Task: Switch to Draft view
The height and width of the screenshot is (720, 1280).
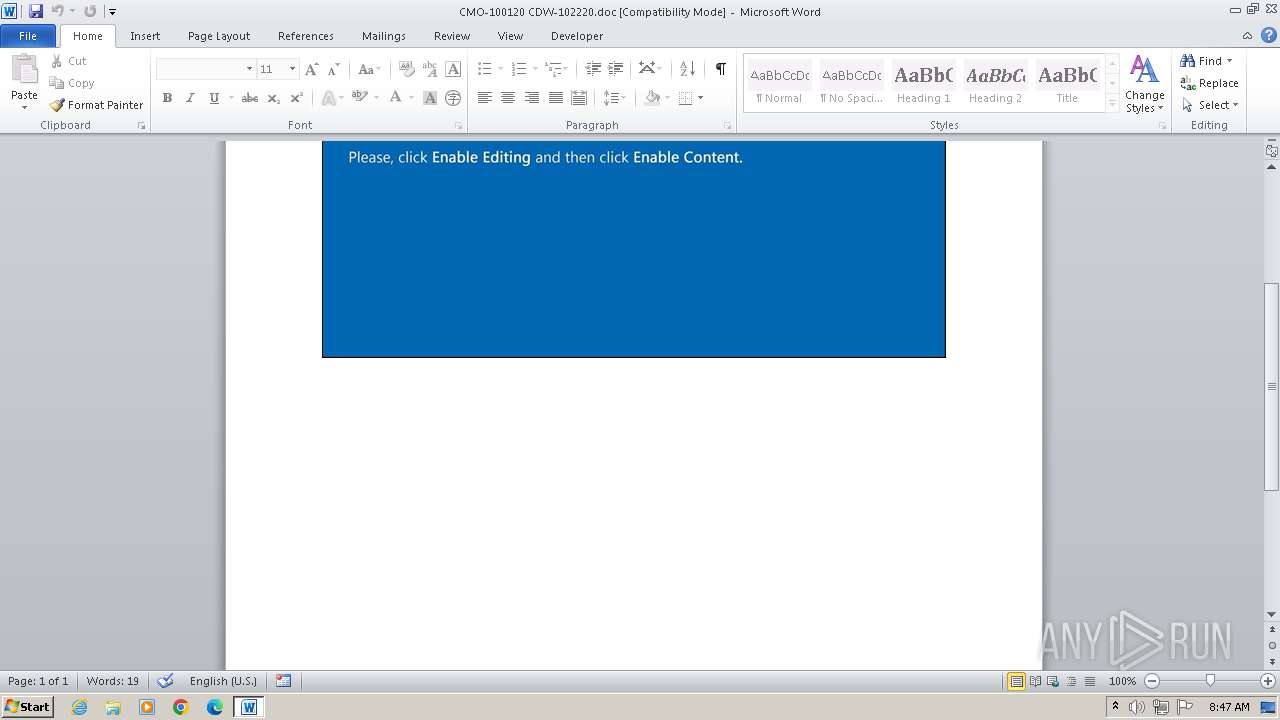Action: (x=1089, y=681)
